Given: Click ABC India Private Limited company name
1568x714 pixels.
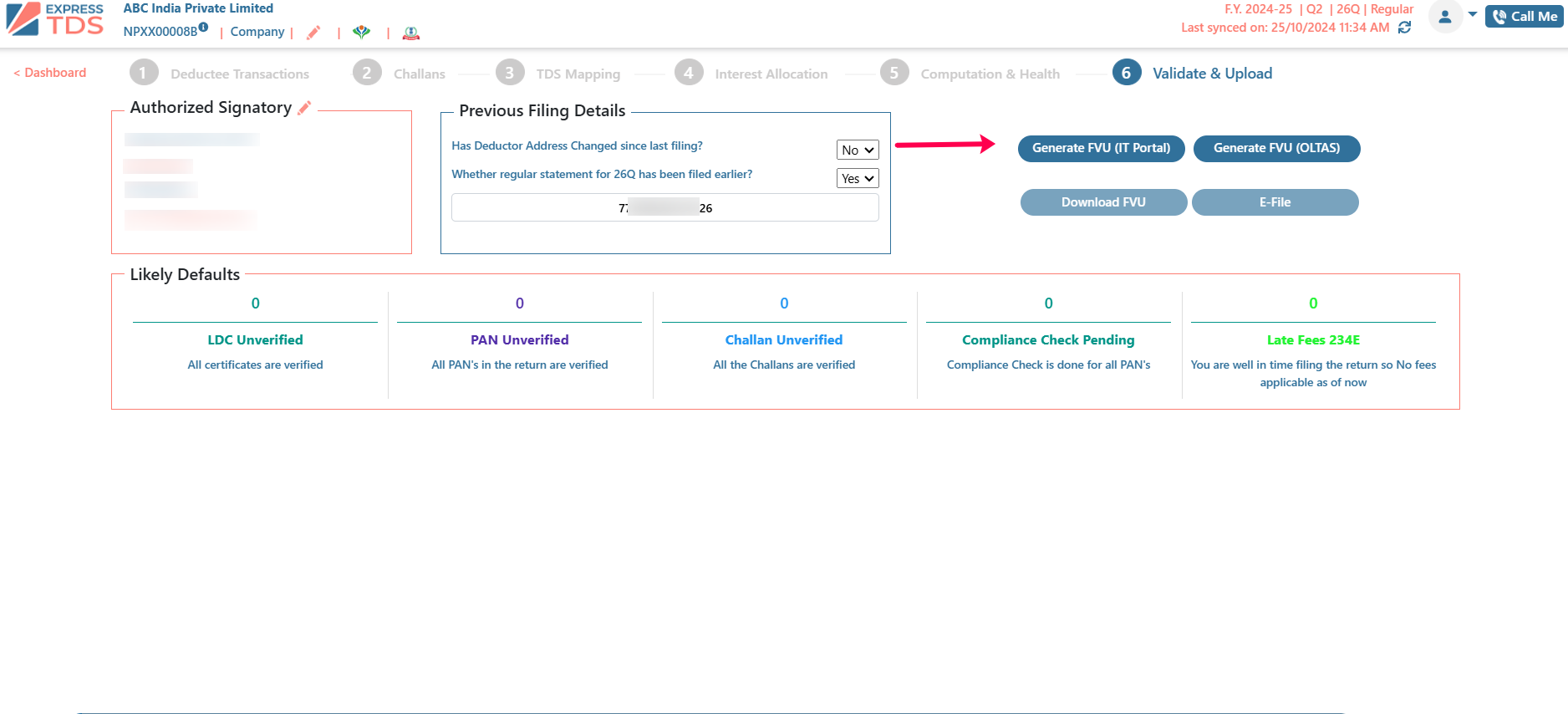Looking at the screenshot, I should (x=198, y=8).
